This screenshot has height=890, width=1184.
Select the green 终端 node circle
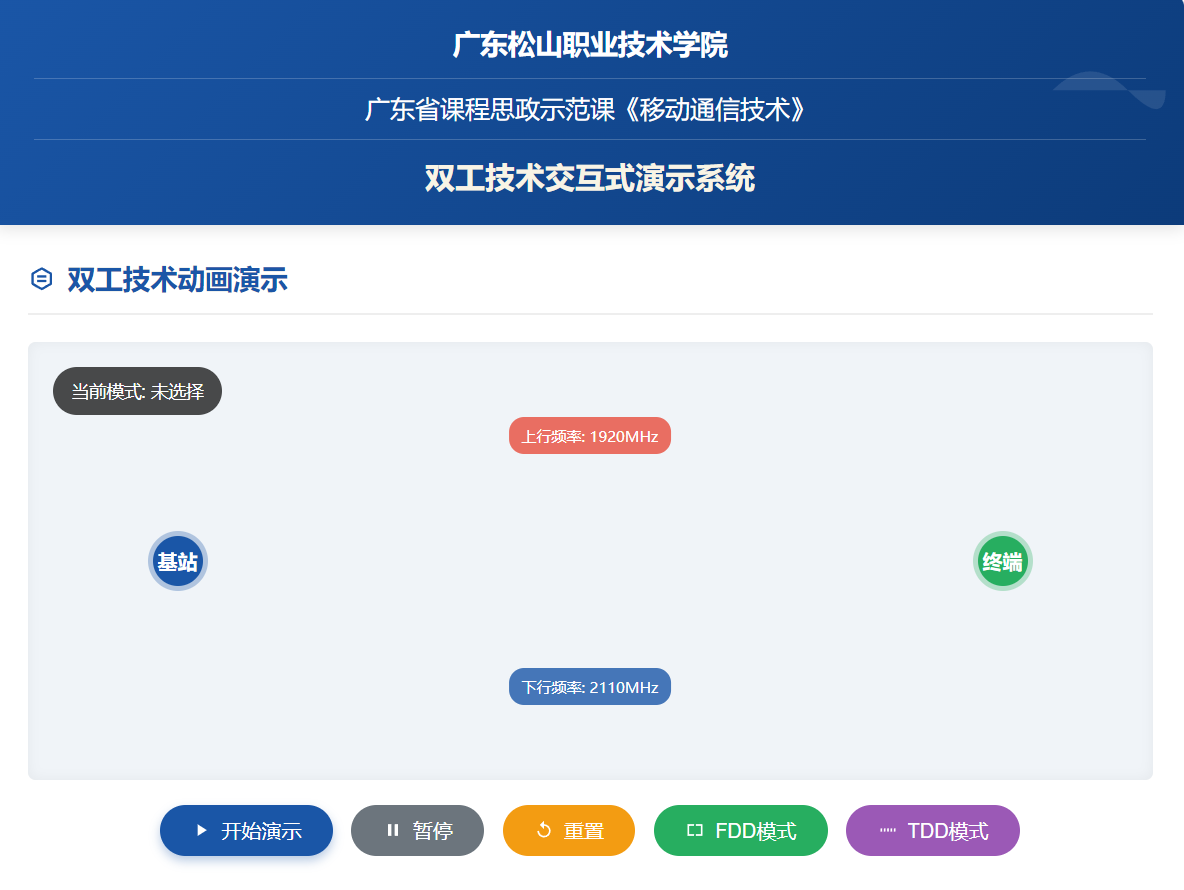tap(1002, 561)
